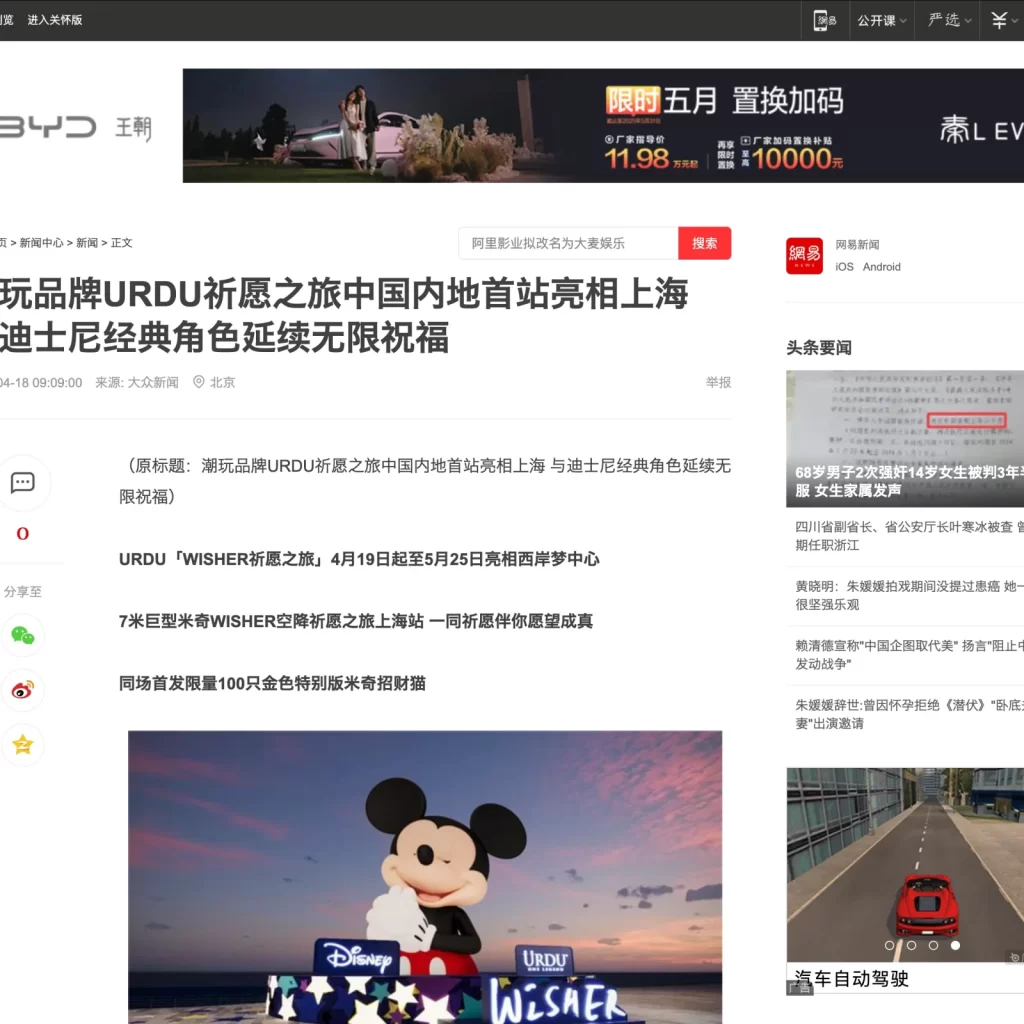Expand the 严选 dropdown menu

(x=950, y=20)
